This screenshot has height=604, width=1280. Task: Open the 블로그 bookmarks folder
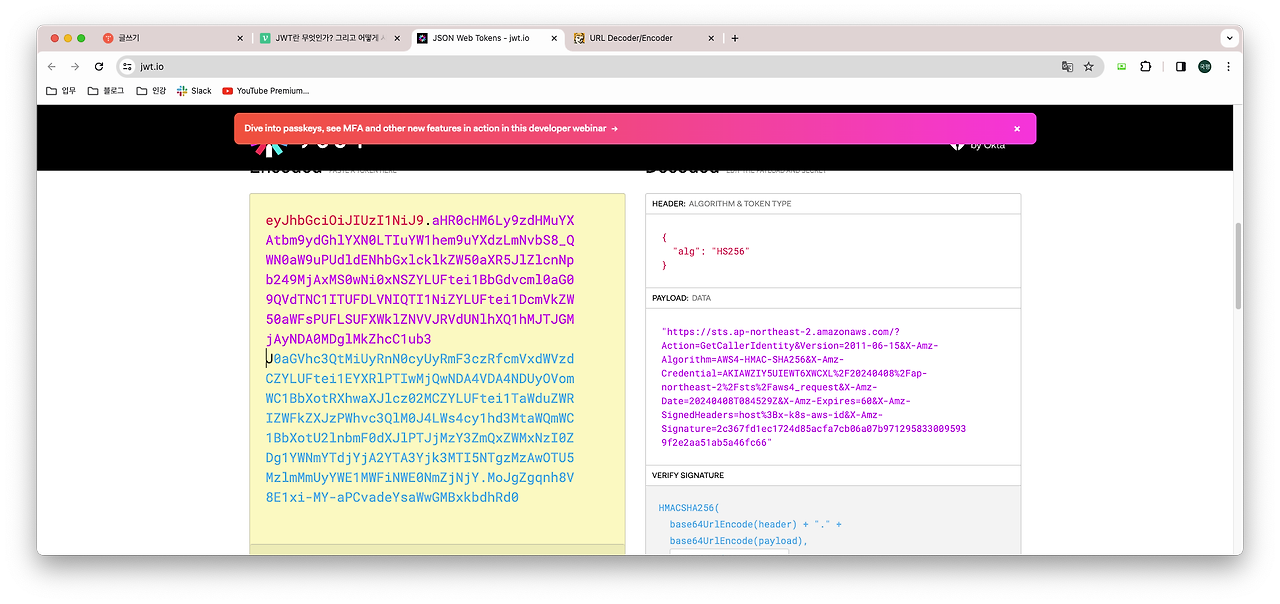click(106, 90)
